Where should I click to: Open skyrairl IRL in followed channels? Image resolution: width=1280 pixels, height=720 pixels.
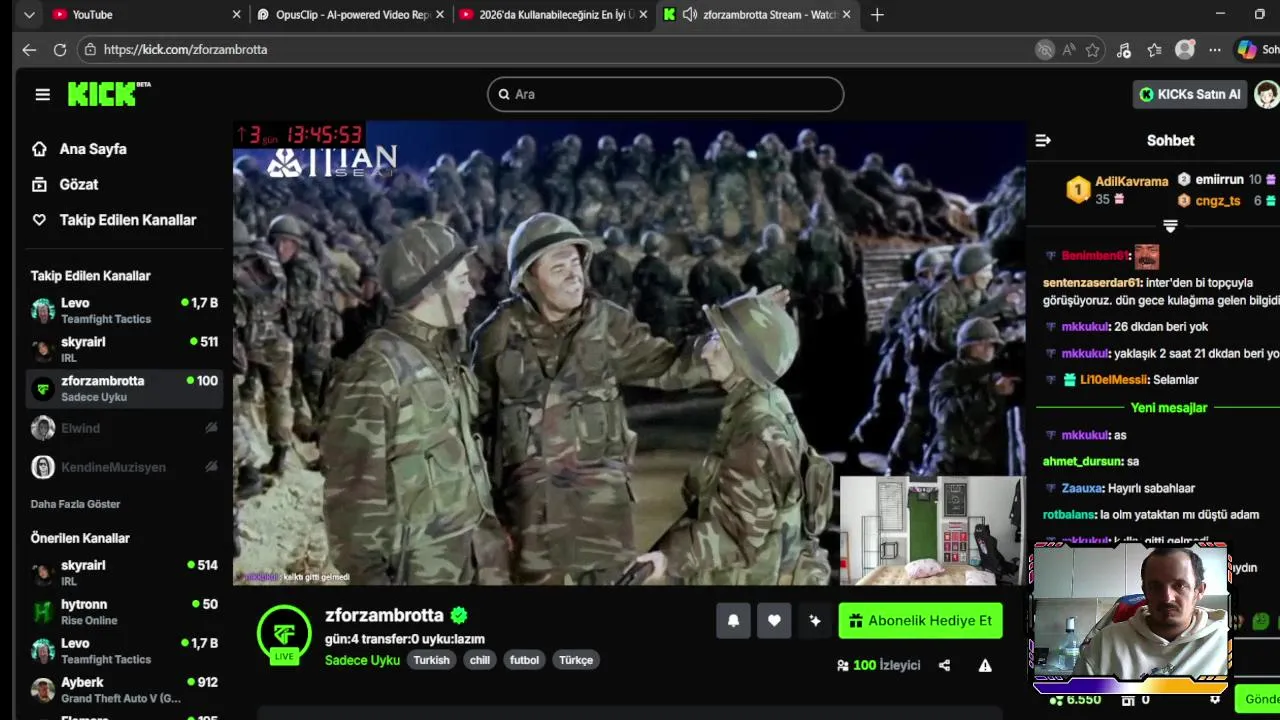(124, 349)
